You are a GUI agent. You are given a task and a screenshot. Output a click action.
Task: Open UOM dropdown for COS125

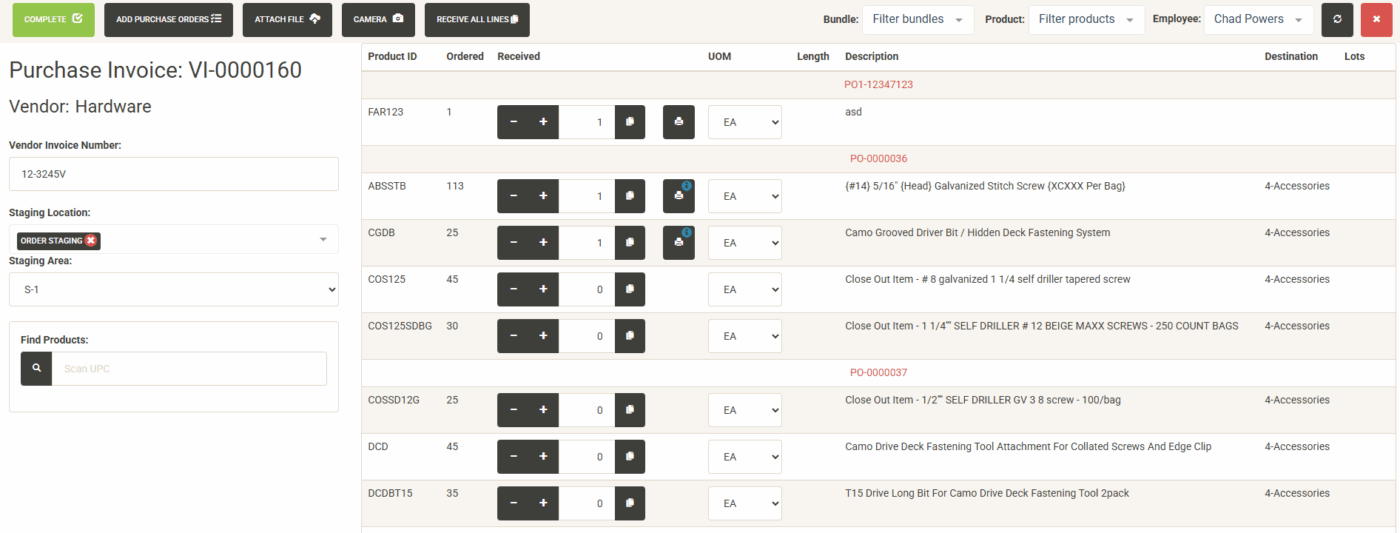745,290
